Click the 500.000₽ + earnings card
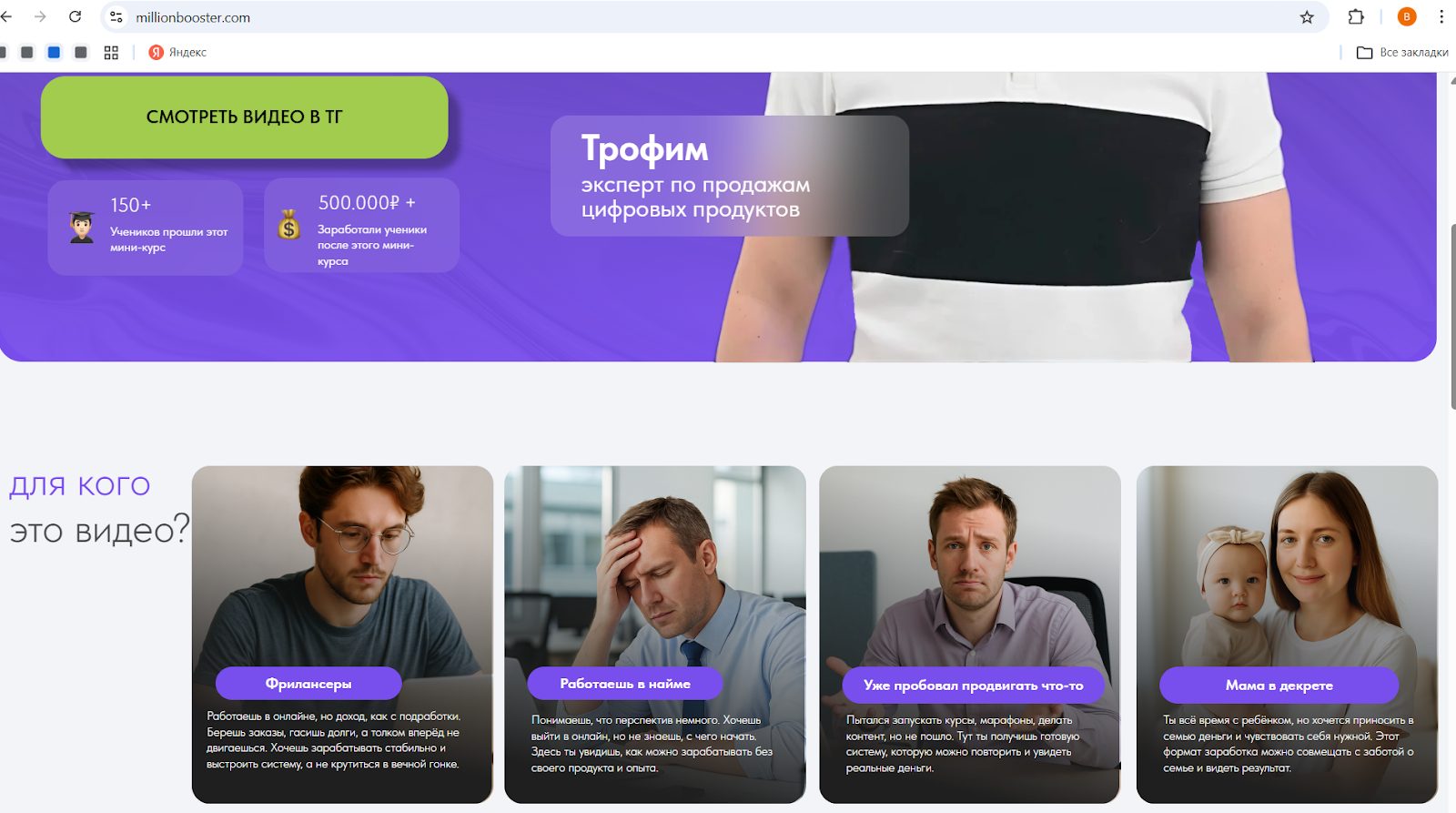Viewport: 1456px width, 813px height. pyautogui.click(x=361, y=226)
